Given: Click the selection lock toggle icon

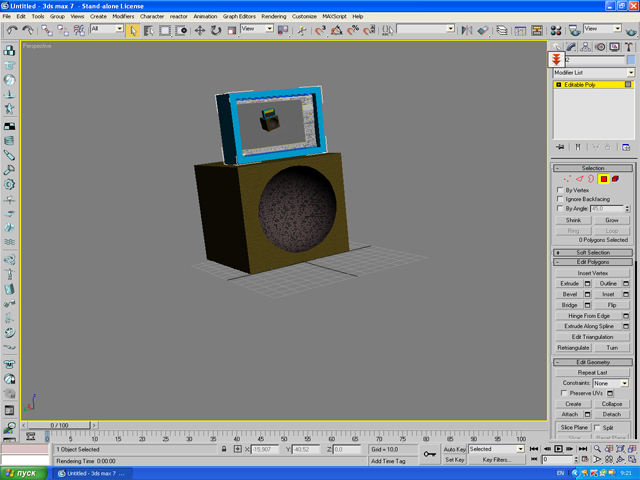Looking at the screenshot, I should 223,450.
